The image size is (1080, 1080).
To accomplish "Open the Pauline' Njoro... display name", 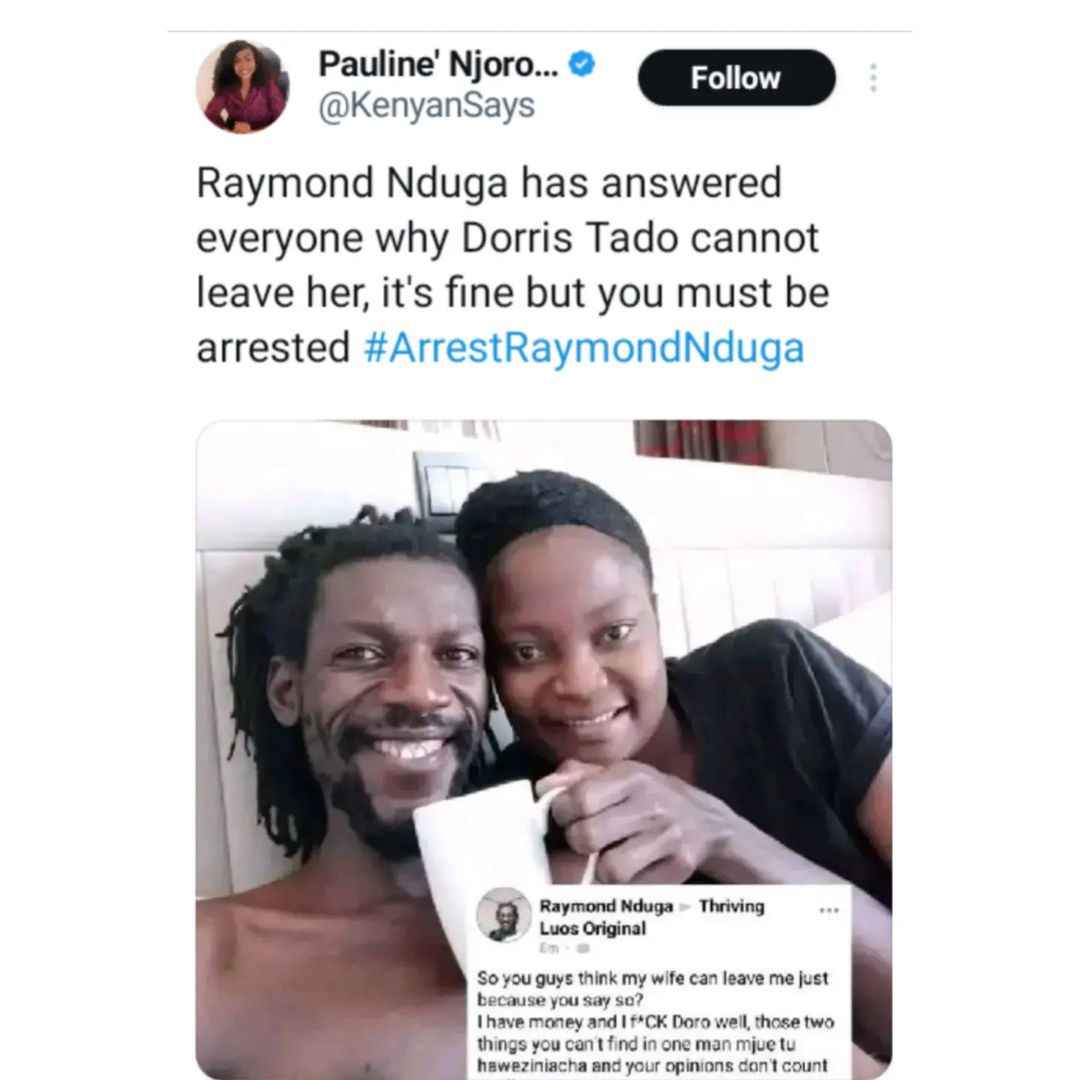I will [x=438, y=65].
